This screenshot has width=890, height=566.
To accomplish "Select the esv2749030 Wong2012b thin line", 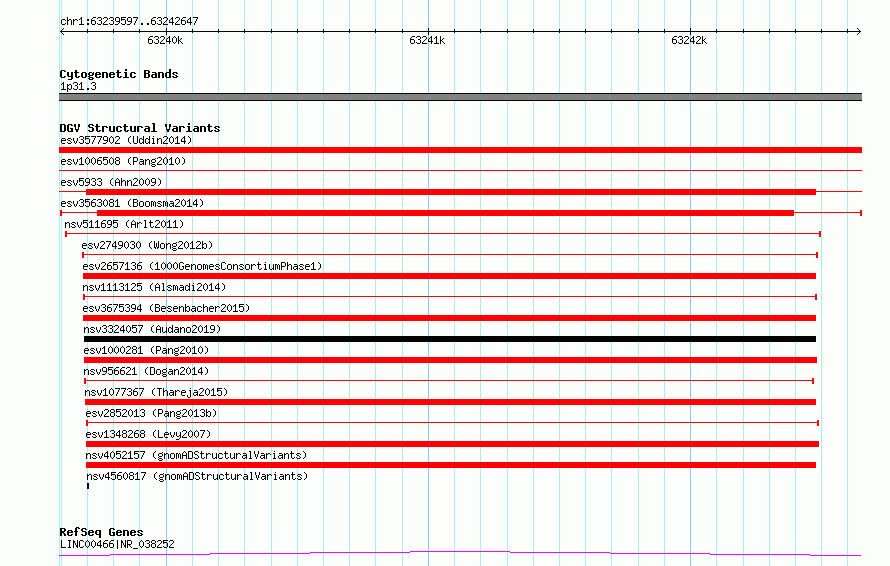I will 450,255.
